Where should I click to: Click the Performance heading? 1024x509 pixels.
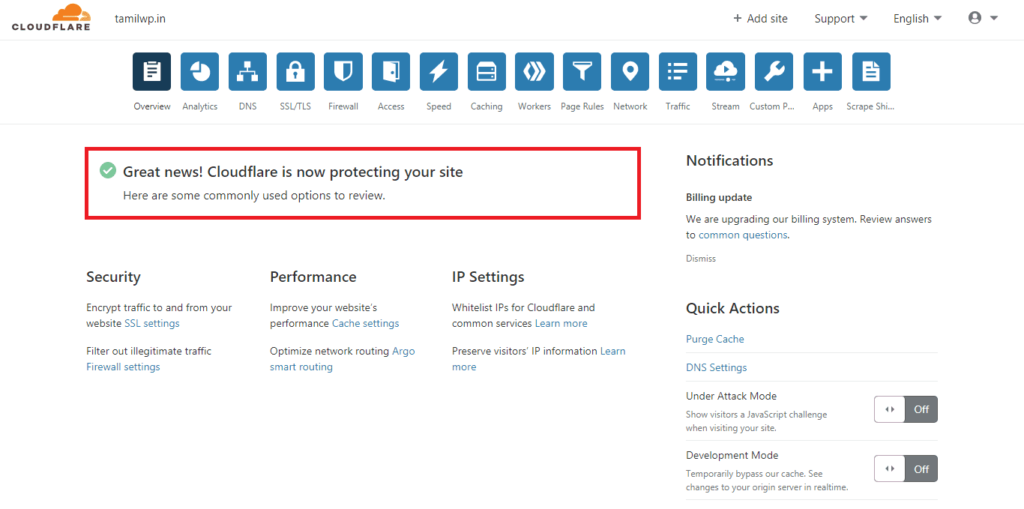tap(313, 277)
